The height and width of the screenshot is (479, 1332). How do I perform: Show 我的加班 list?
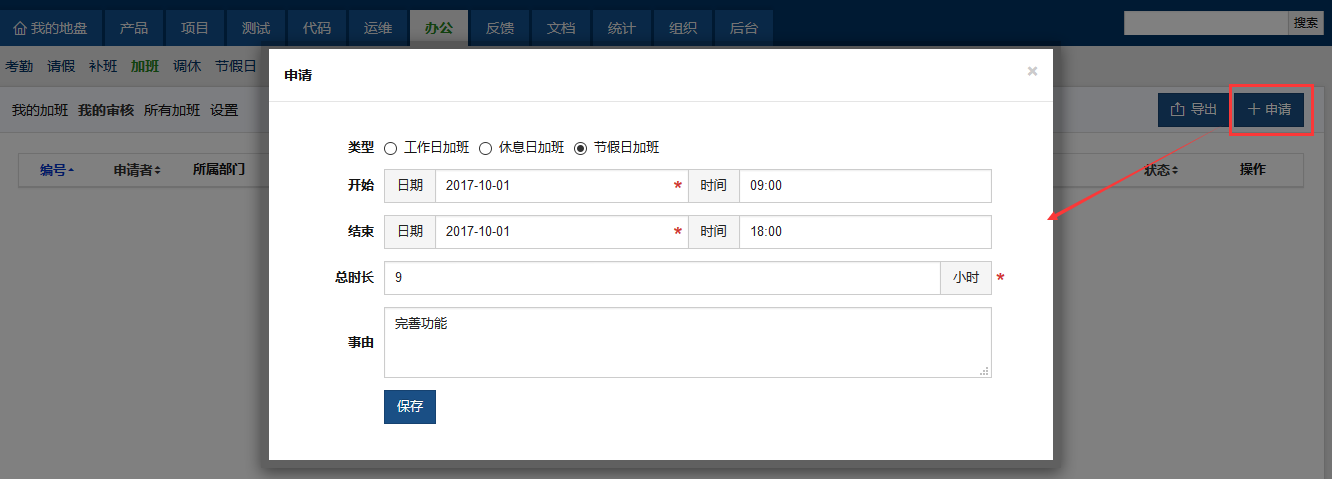coord(40,110)
